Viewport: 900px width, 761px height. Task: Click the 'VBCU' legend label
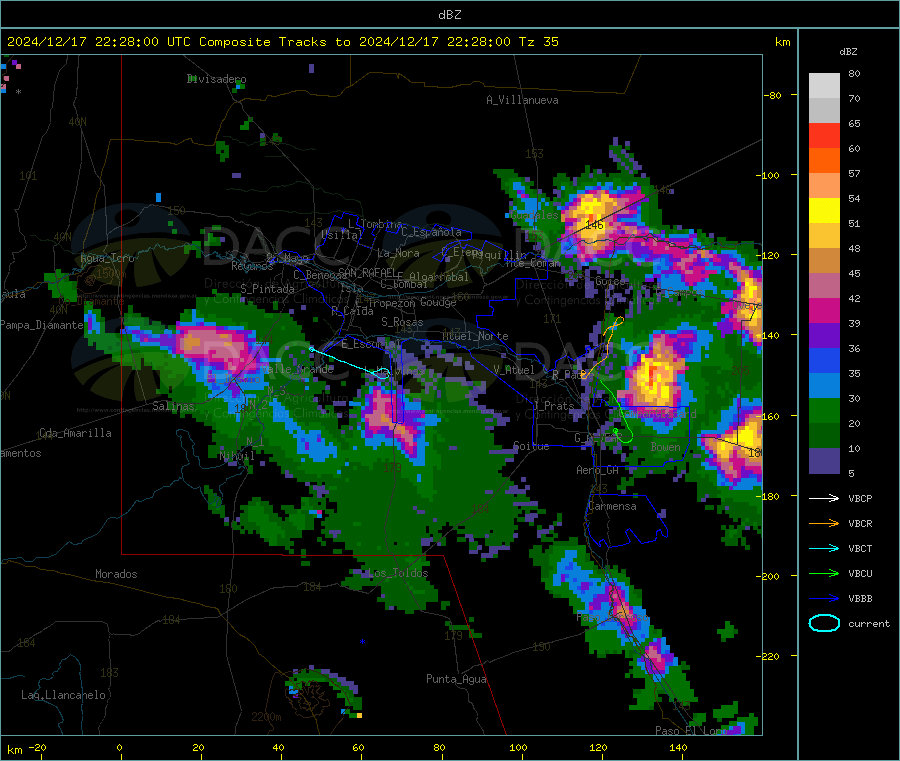click(x=860, y=573)
